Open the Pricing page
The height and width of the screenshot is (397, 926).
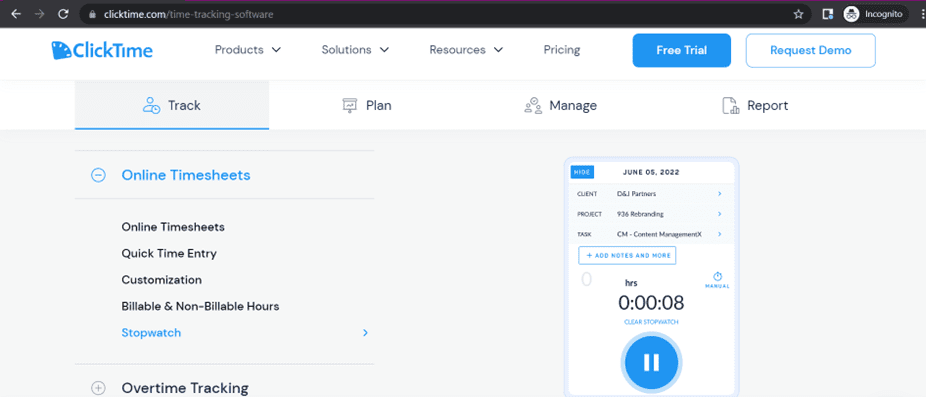pos(562,50)
